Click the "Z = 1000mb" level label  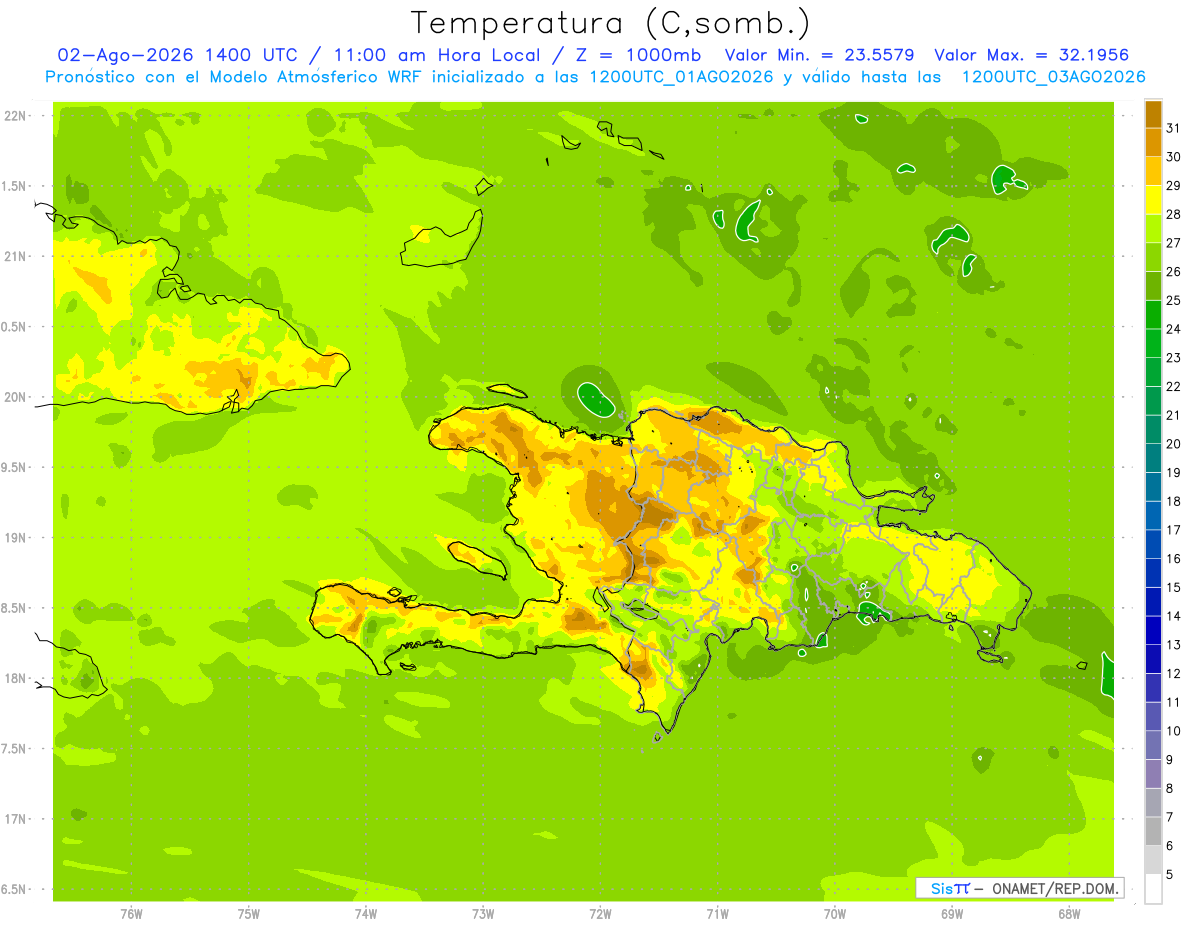640,56
